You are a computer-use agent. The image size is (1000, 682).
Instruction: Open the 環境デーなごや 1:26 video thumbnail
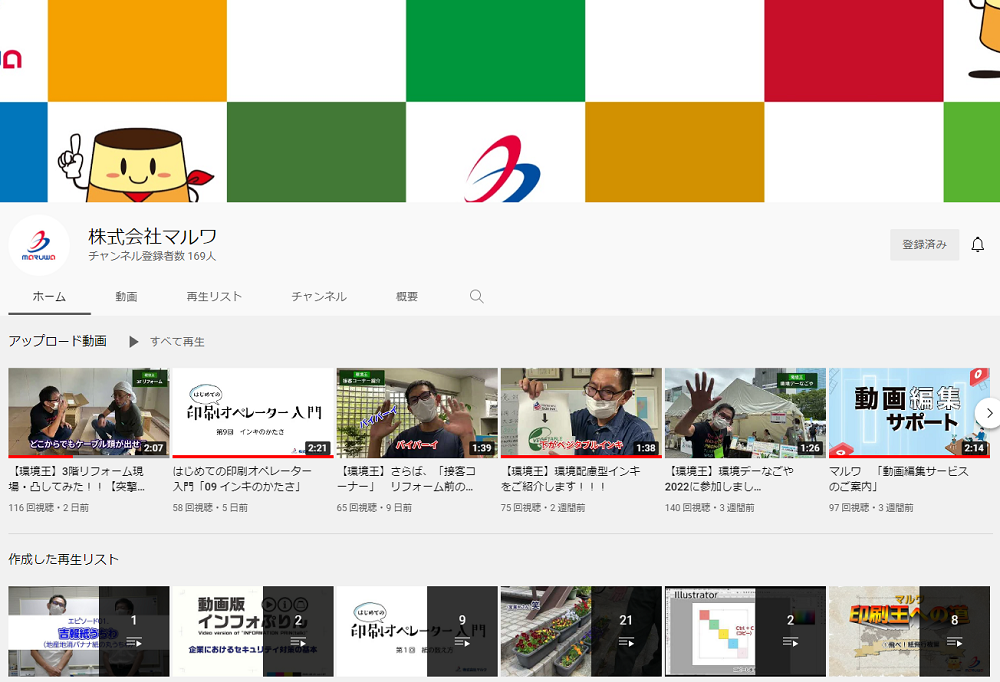point(745,413)
